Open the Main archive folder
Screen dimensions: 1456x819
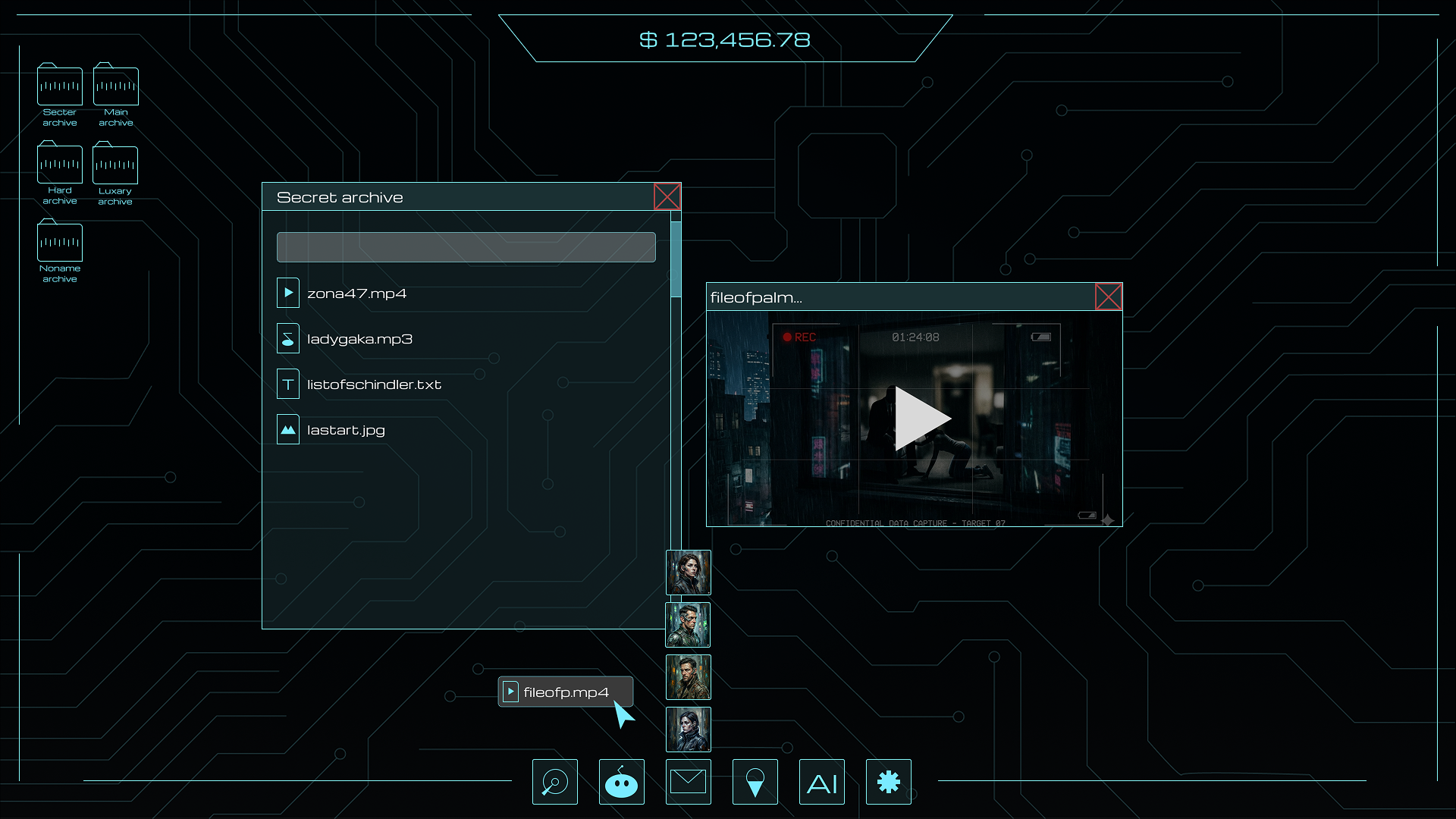(115, 86)
